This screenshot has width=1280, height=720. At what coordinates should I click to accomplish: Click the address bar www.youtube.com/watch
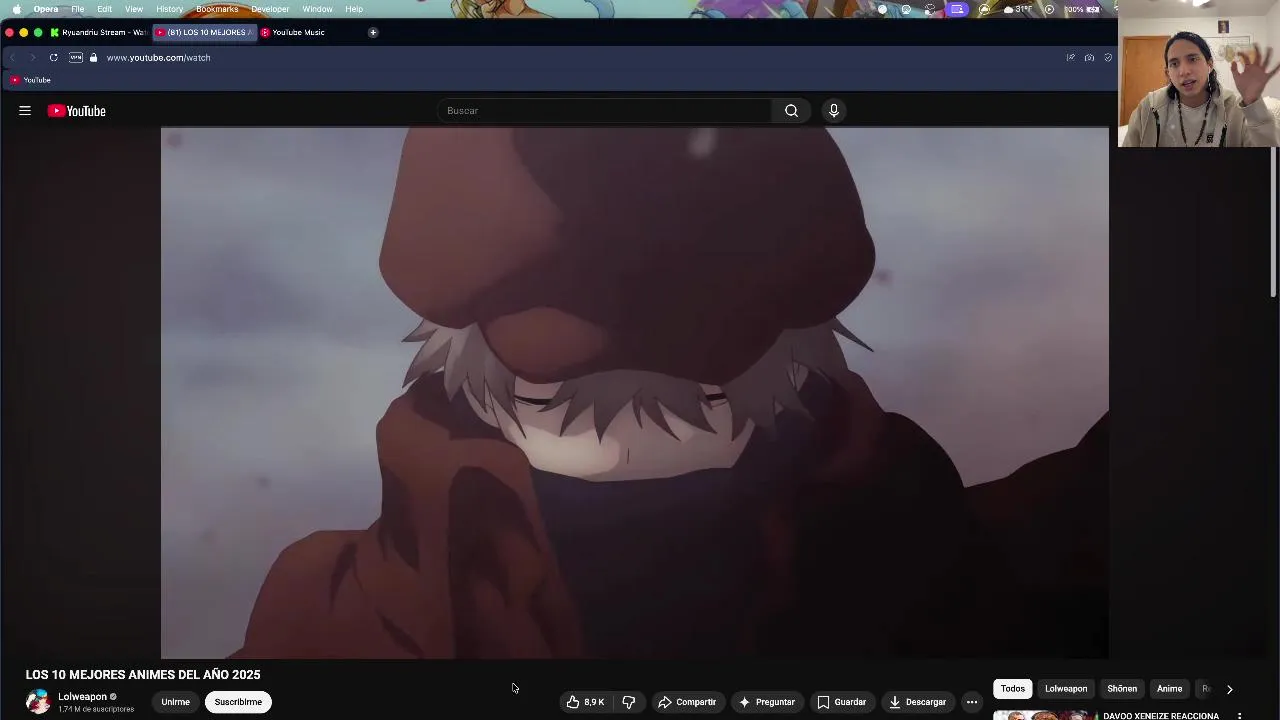click(x=158, y=58)
